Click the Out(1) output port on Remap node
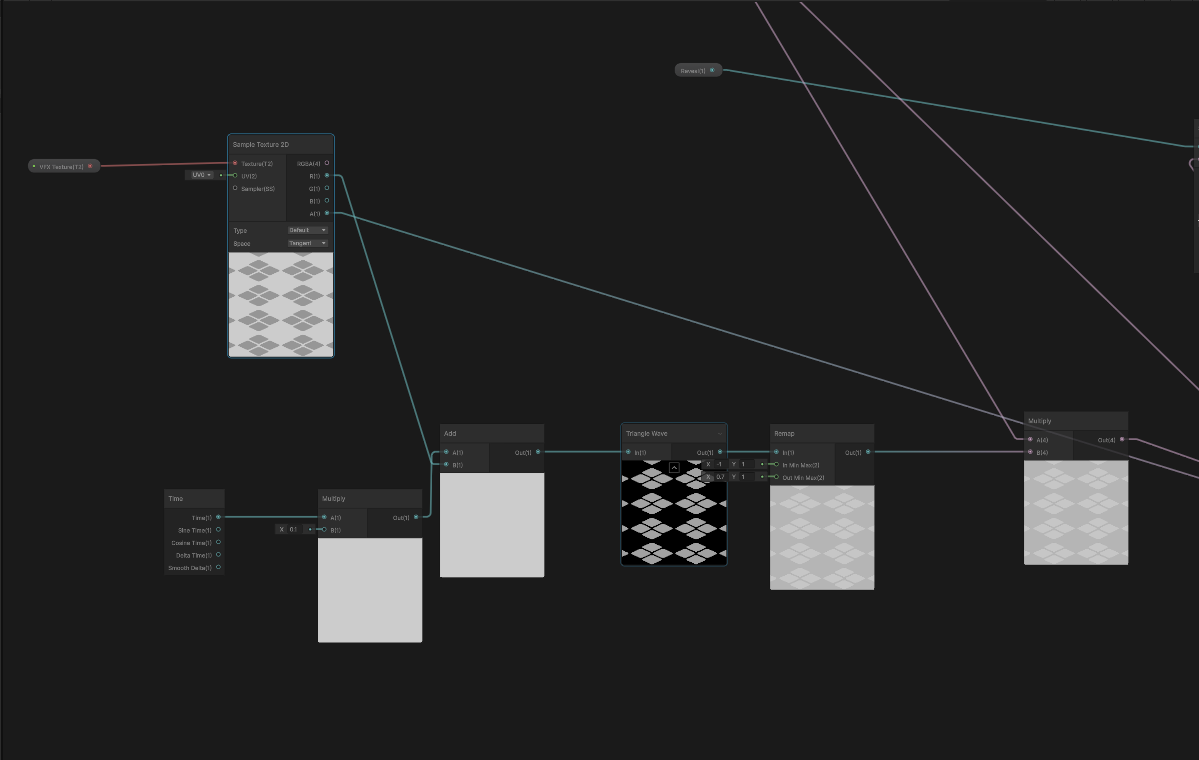Image resolution: width=1199 pixels, height=760 pixels. click(868, 452)
